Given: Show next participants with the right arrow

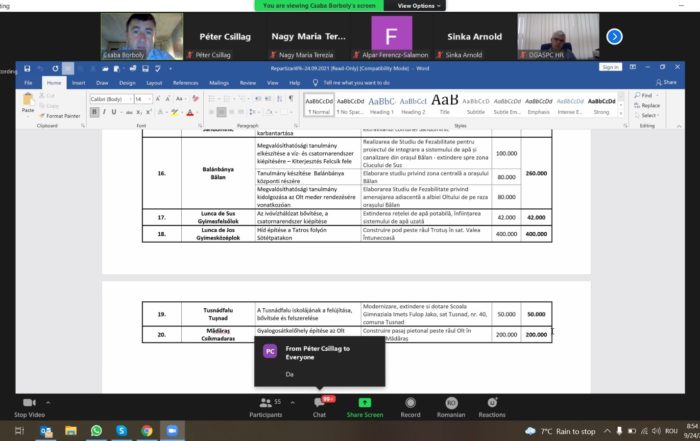Looking at the screenshot, I should click(614, 36).
